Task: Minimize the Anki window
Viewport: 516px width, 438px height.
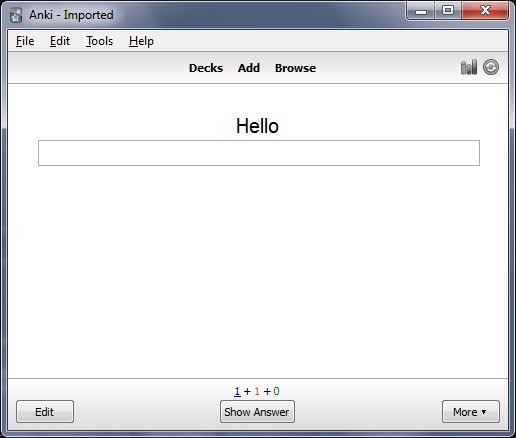Action: coord(421,11)
